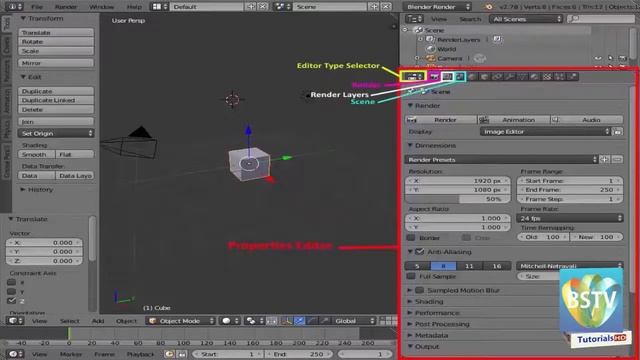
Task: Open the 24 fps frame rate dropdown
Action: click(570, 218)
